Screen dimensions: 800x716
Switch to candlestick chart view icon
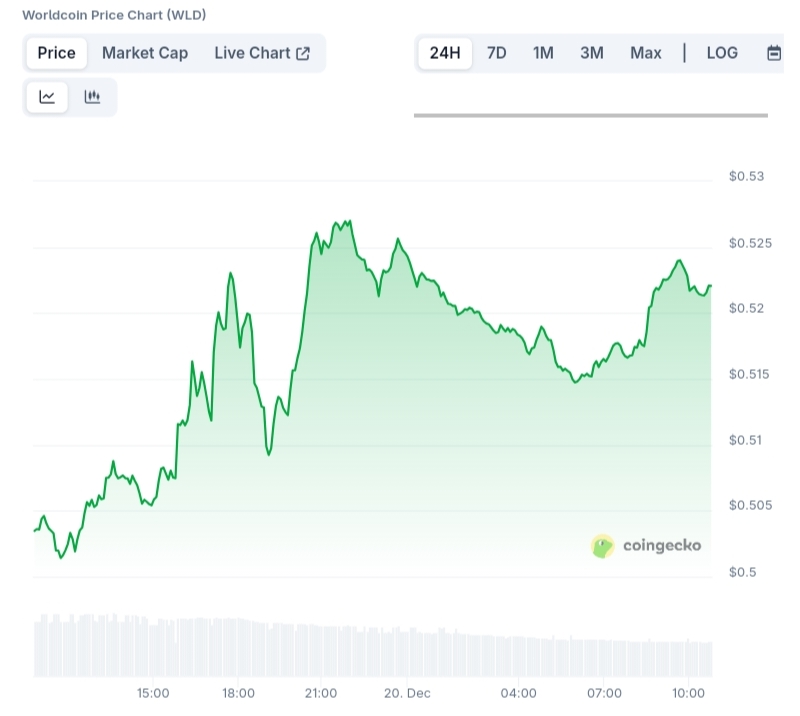92,97
